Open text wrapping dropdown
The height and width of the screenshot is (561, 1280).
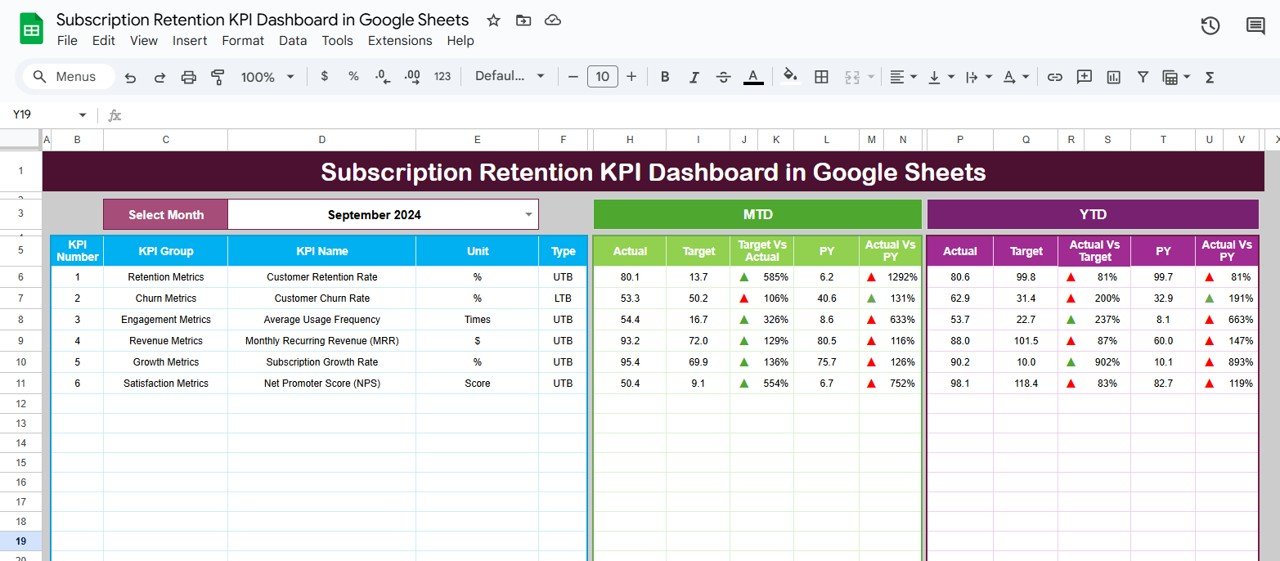coord(978,77)
